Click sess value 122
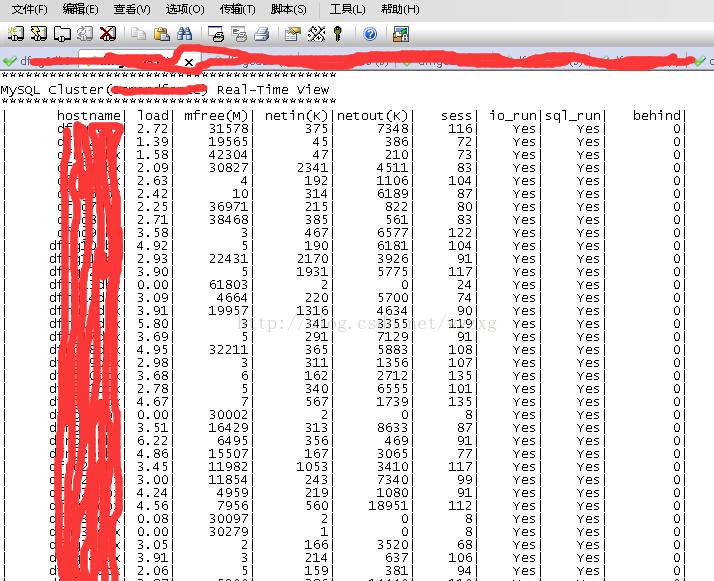Viewport: 714px width, 581px height. (x=460, y=233)
